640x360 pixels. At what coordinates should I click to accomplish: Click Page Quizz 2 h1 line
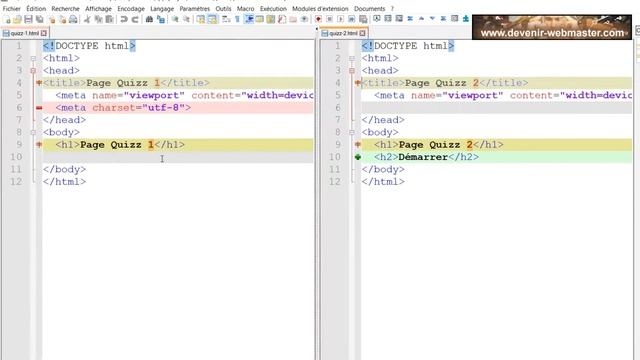point(496,145)
